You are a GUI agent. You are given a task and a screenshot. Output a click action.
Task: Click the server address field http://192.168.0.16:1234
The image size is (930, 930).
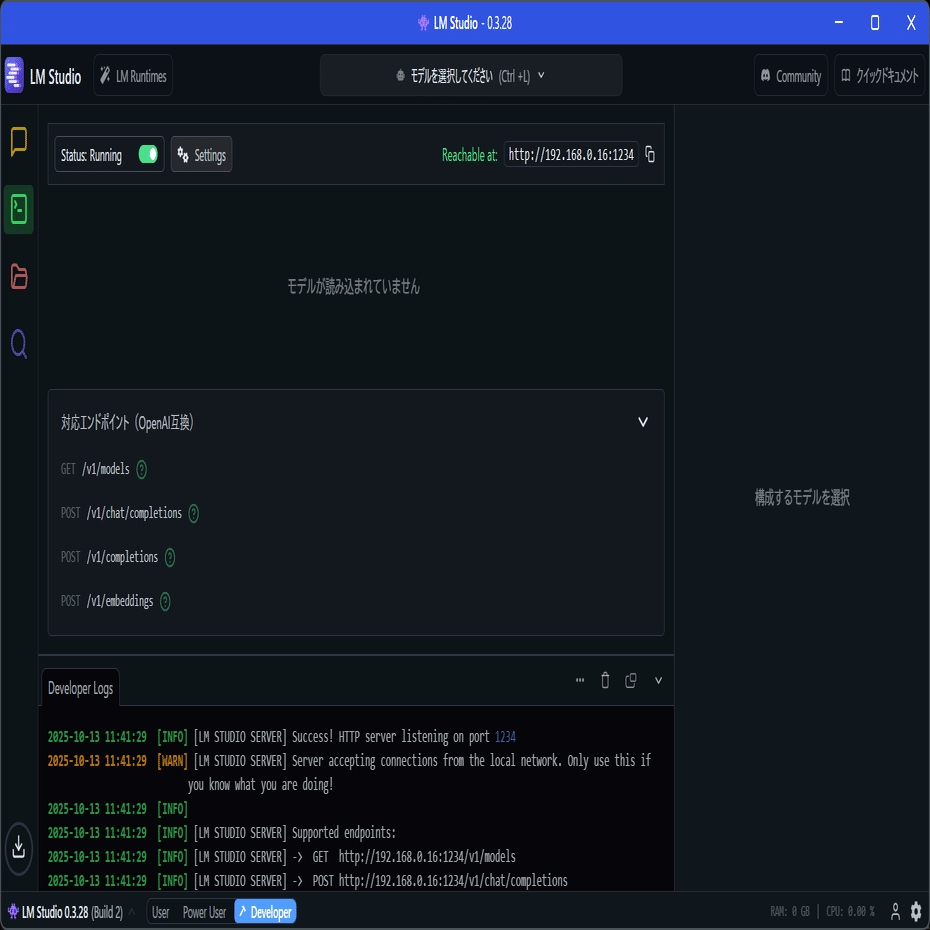[x=571, y=155]
